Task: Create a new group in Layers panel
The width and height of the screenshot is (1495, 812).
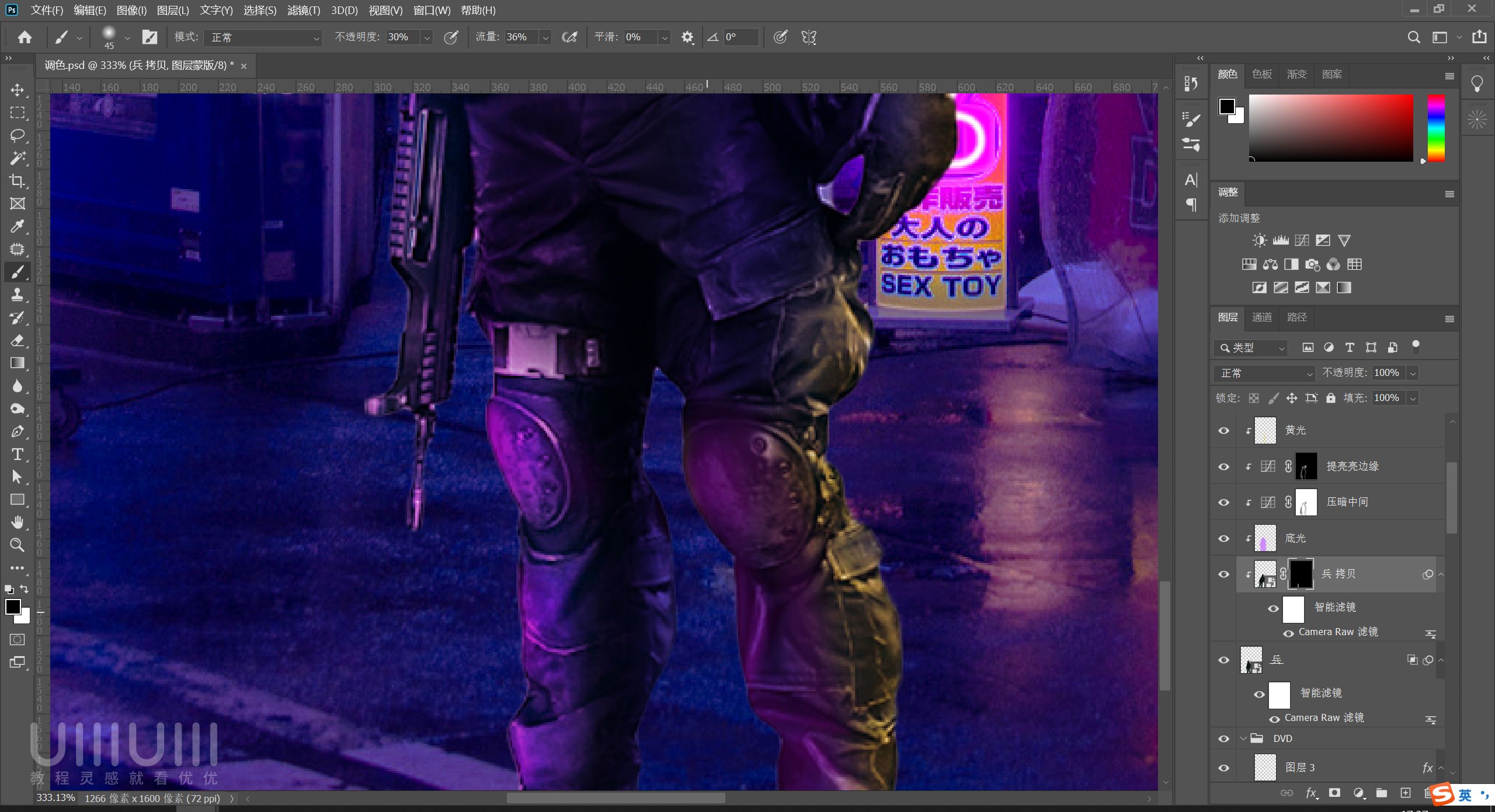Action: [x=1381, y=793]
